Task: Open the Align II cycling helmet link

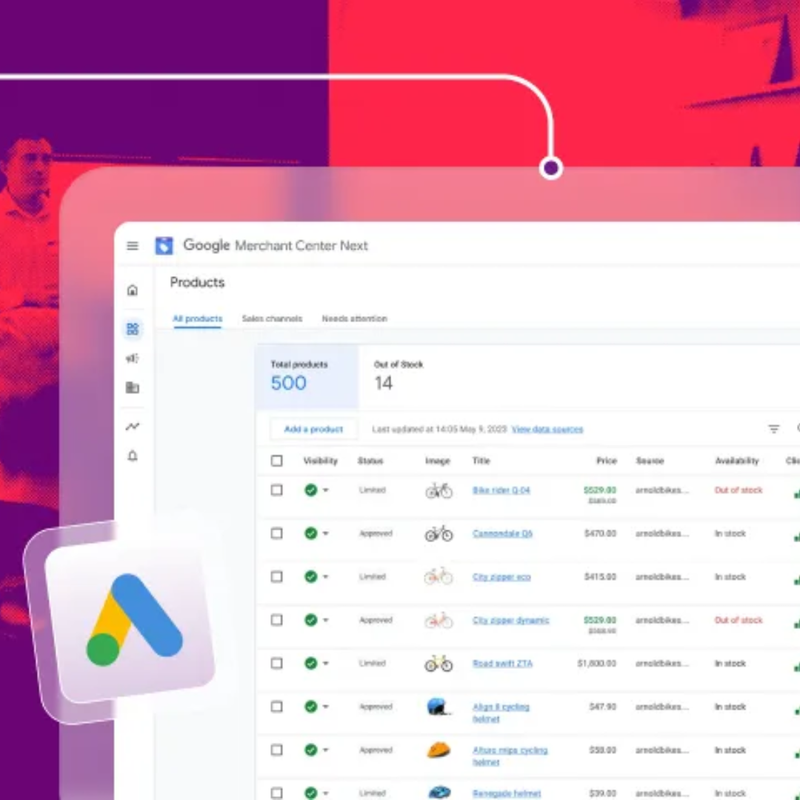Action: [501, 713]
